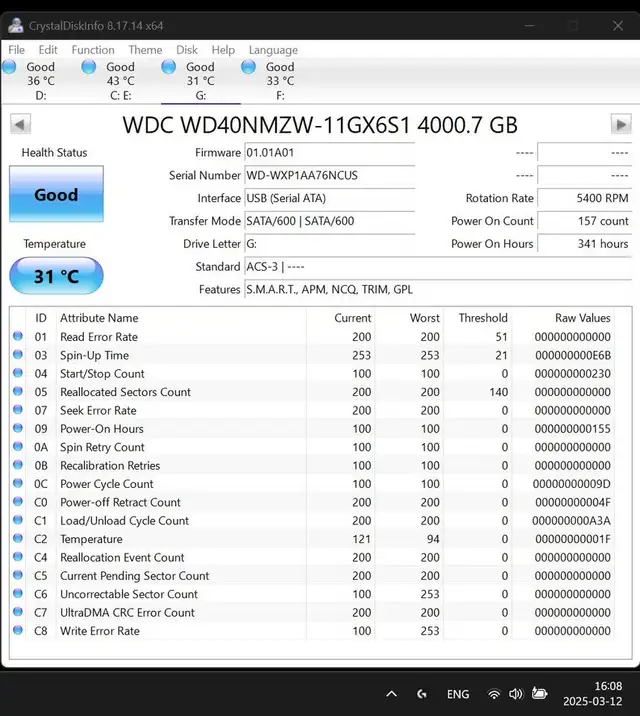Click the Rotation Rate value 5400 RPM
The image size is (640, 716).
[x=584, y=198]
